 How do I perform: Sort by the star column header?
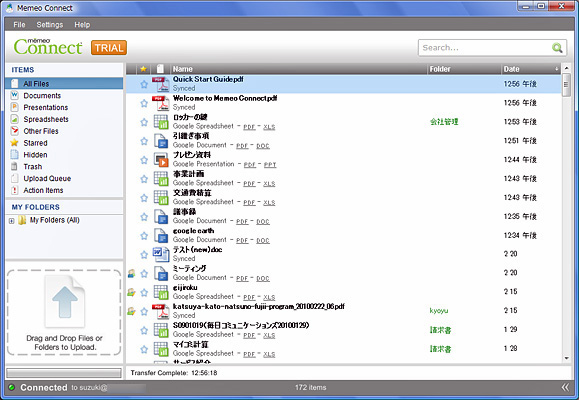pos(144,69)
